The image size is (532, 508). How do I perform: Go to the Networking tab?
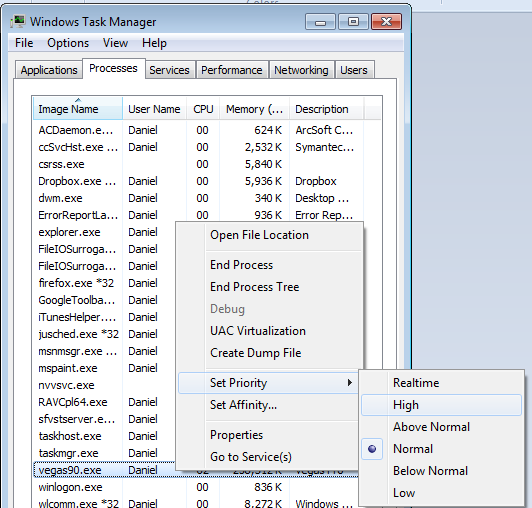pos(301,70)
